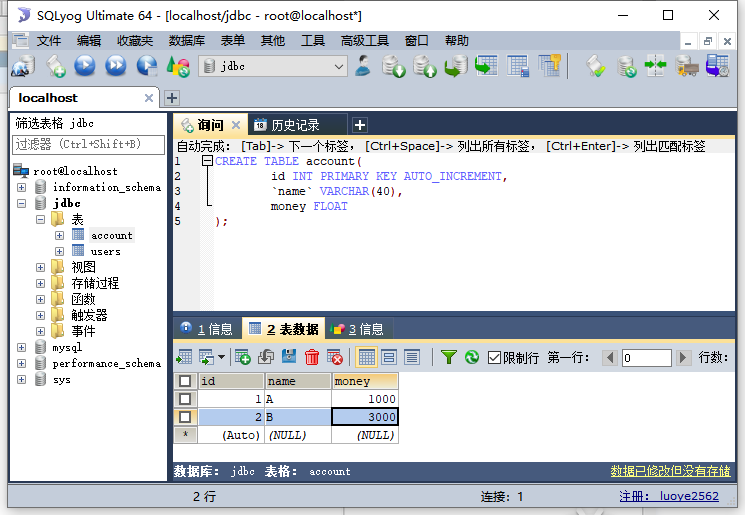745x515 pixels.
Task: Click schema synchronization green arrows icon
Action: (656, 66)
